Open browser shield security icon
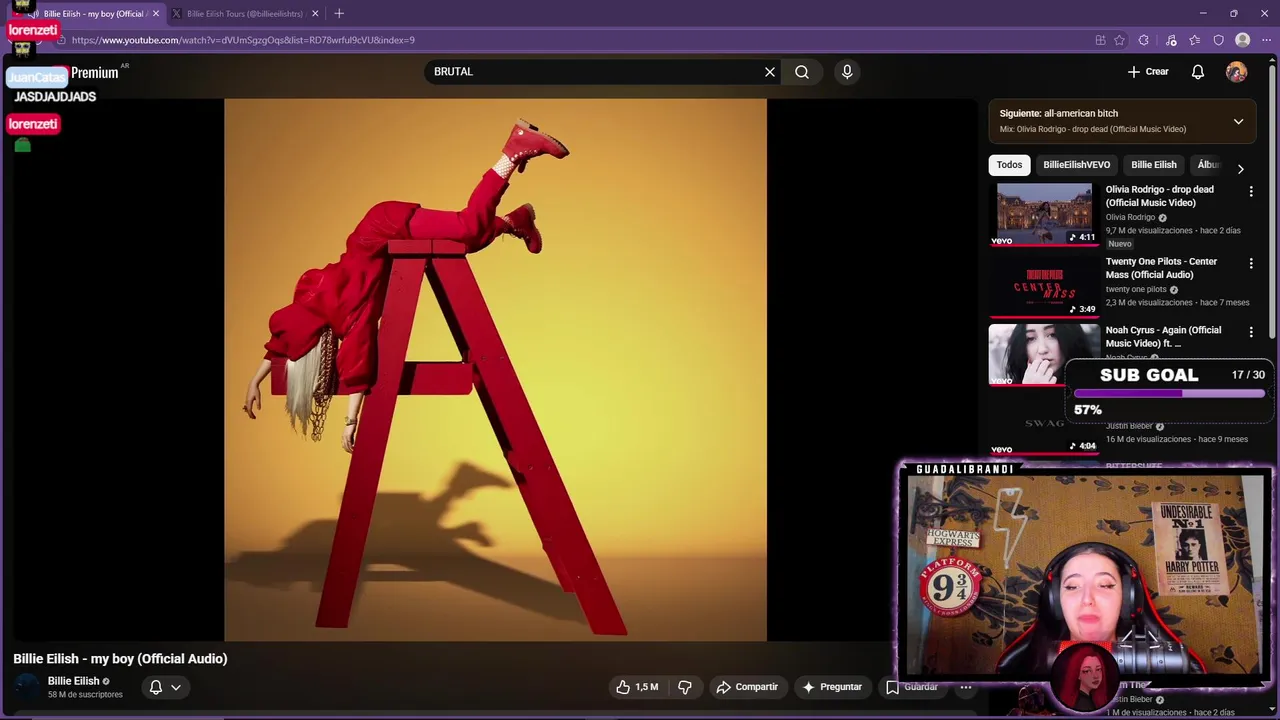 pos(1218,40)
